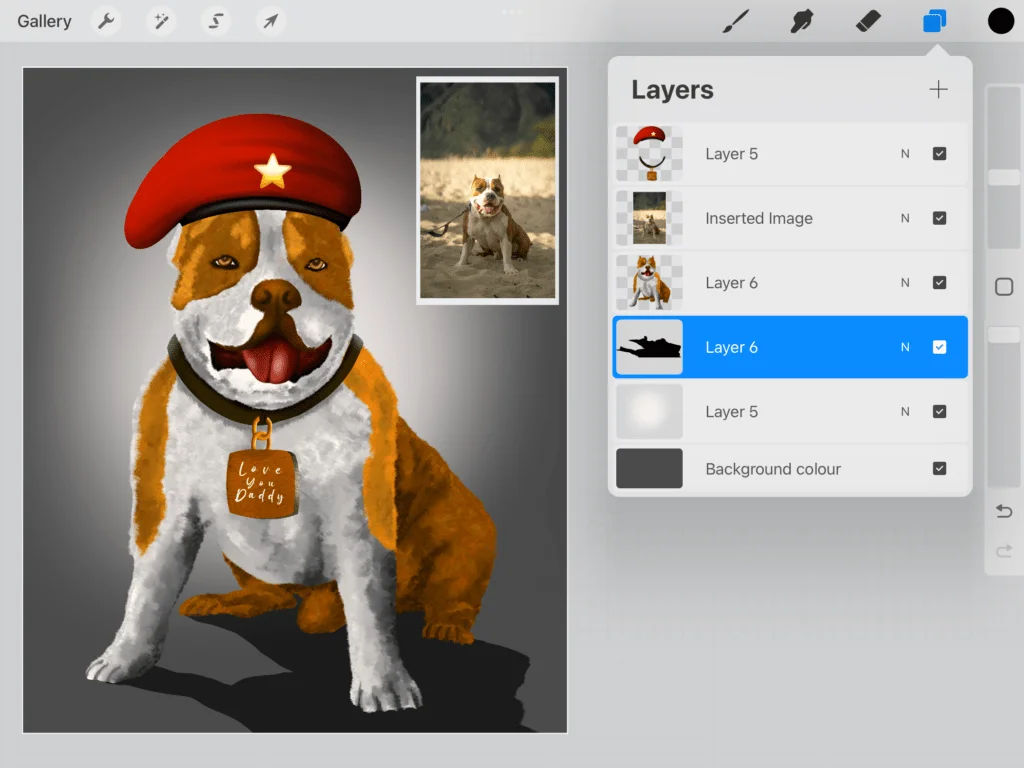The image size is (1024, 768).
Task: Toggle Background colour visibility
Action: point(939,468)
